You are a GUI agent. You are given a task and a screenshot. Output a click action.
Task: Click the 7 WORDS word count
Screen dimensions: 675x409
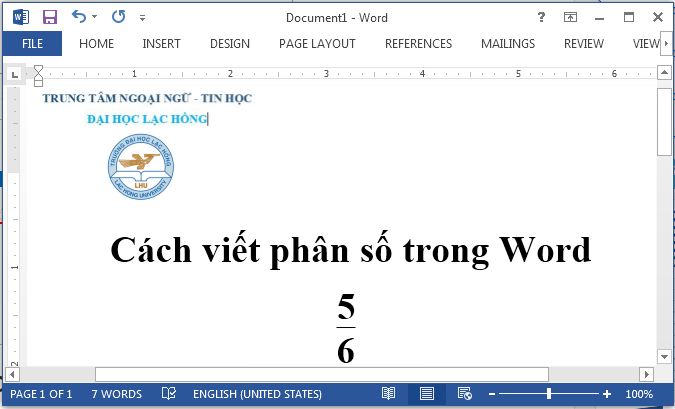tap(116, 394)
